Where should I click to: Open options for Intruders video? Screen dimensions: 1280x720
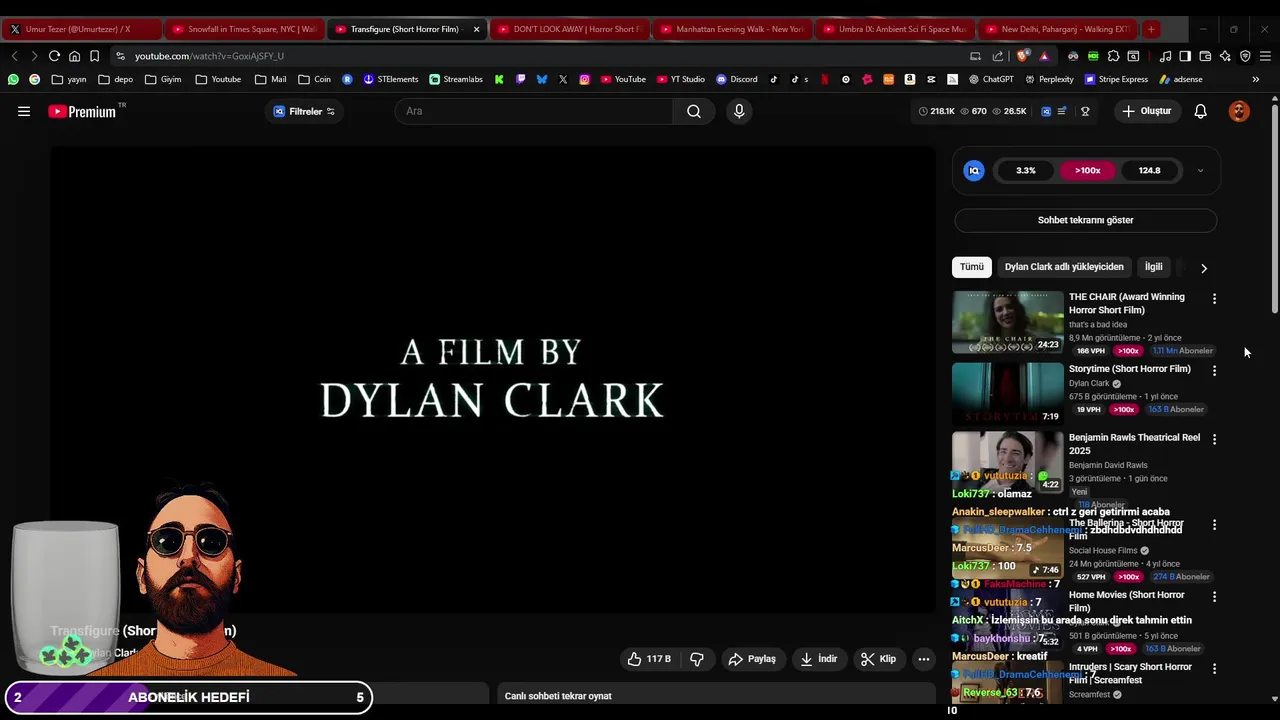(x=1214, y=669)
